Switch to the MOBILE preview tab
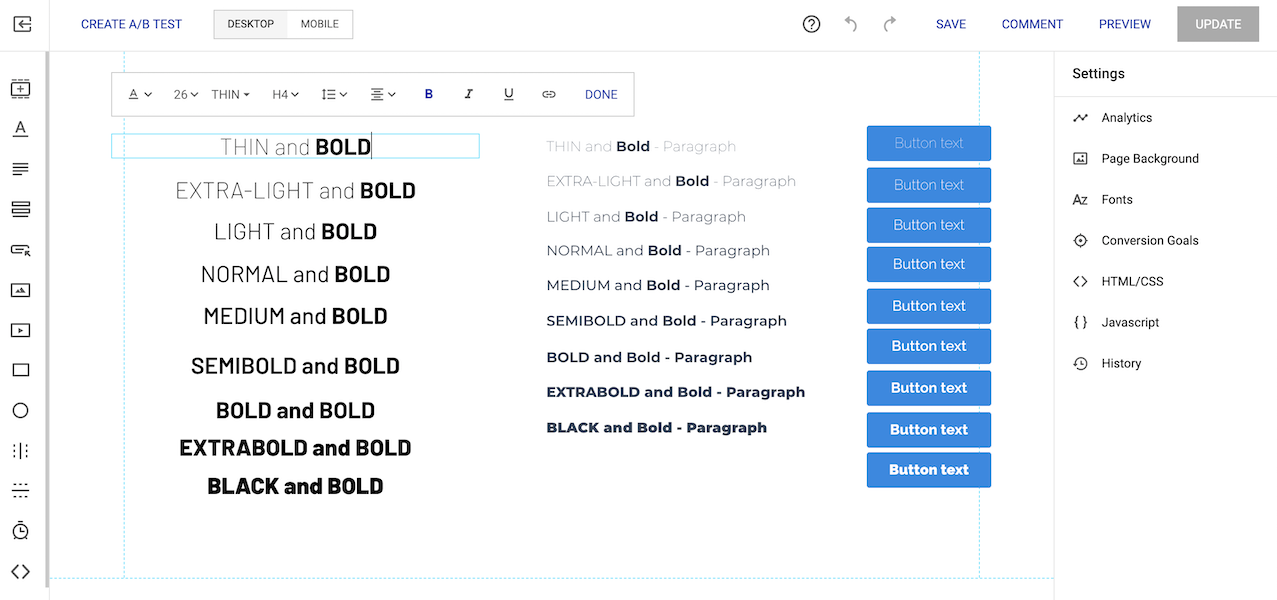Viewport: 1277px width, 600px height. pyautogui.click(x=319, y=23)
